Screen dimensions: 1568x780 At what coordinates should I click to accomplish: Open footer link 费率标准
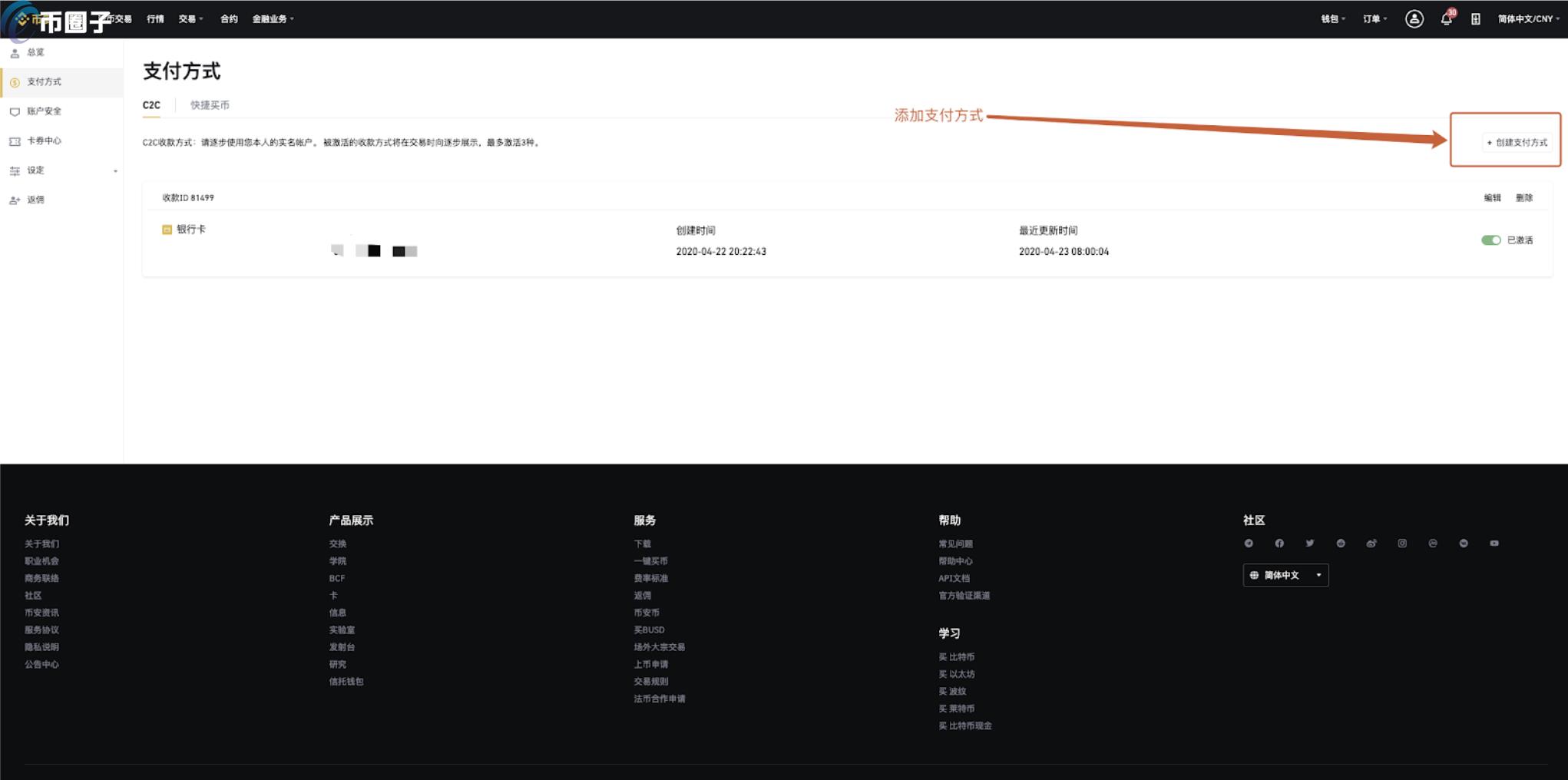tap(650, 578)
